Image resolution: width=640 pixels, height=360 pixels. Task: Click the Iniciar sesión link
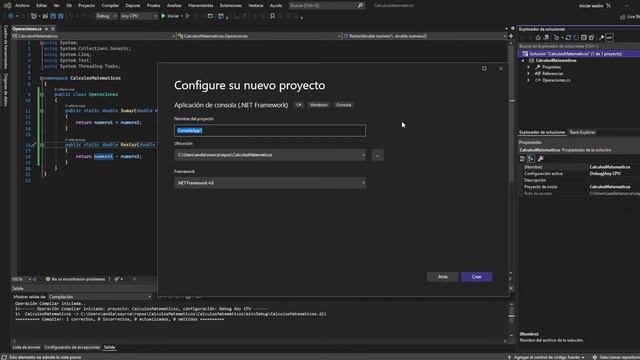coord(591,6)
